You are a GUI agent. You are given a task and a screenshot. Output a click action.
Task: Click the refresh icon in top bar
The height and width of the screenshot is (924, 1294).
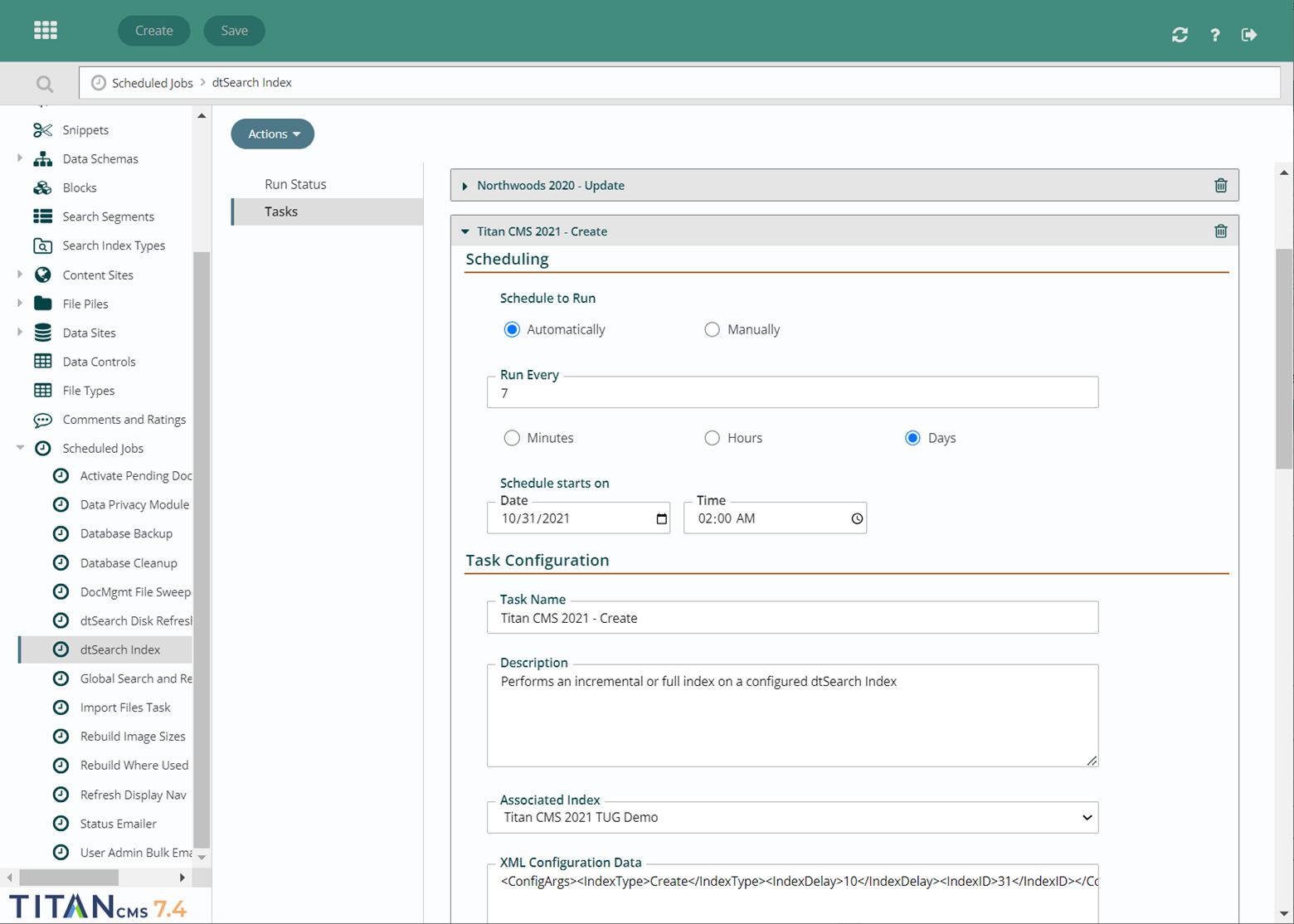pyautogui.click(x=1180, y=35)
